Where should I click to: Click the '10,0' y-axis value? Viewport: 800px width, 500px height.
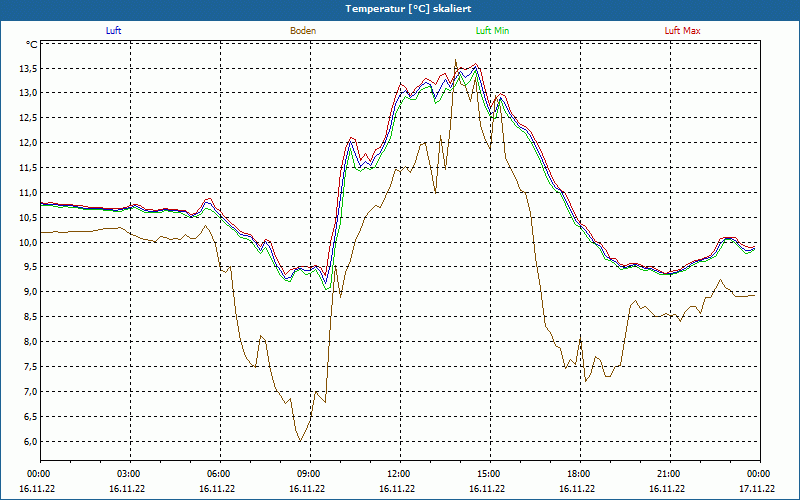pos(28,242)
